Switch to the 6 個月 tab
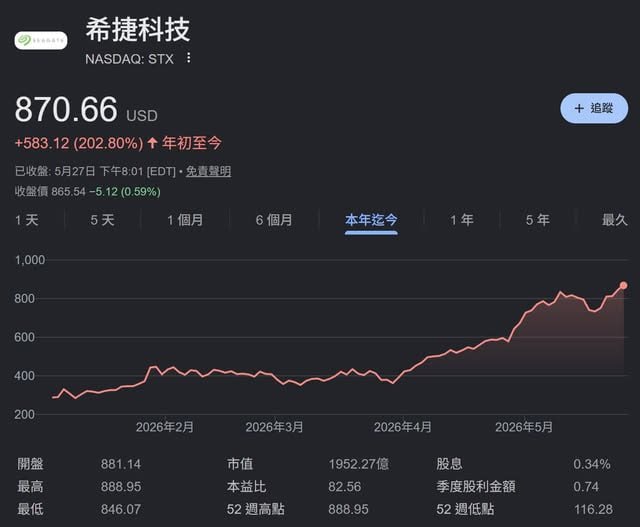 (274, 220)
